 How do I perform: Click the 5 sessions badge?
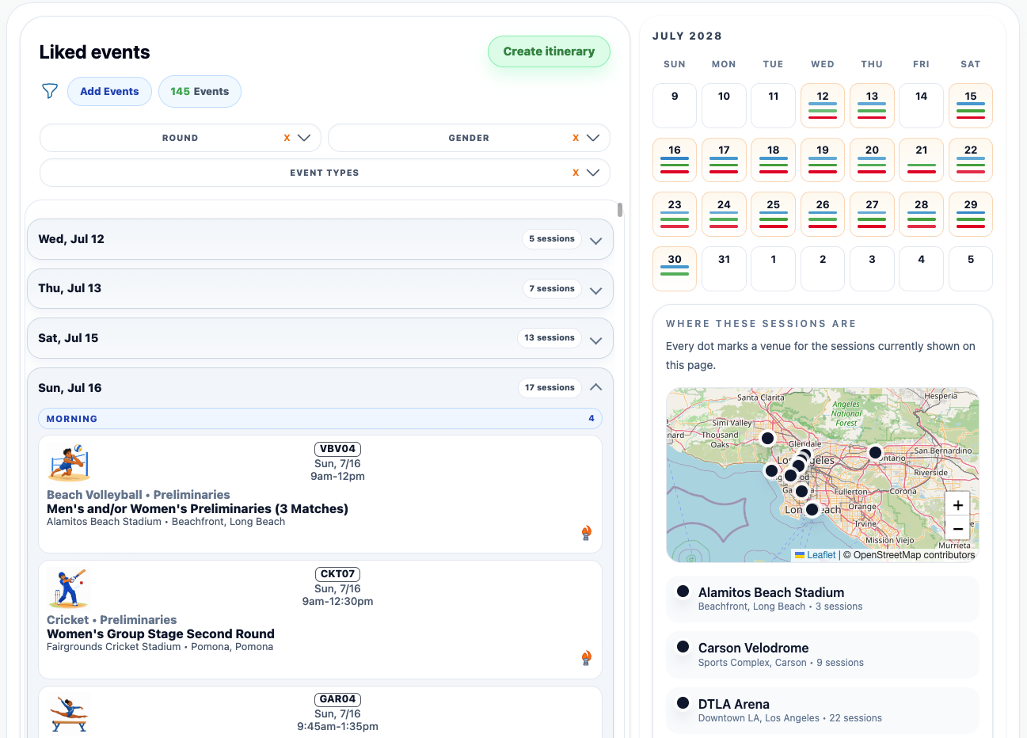[551, 239]
